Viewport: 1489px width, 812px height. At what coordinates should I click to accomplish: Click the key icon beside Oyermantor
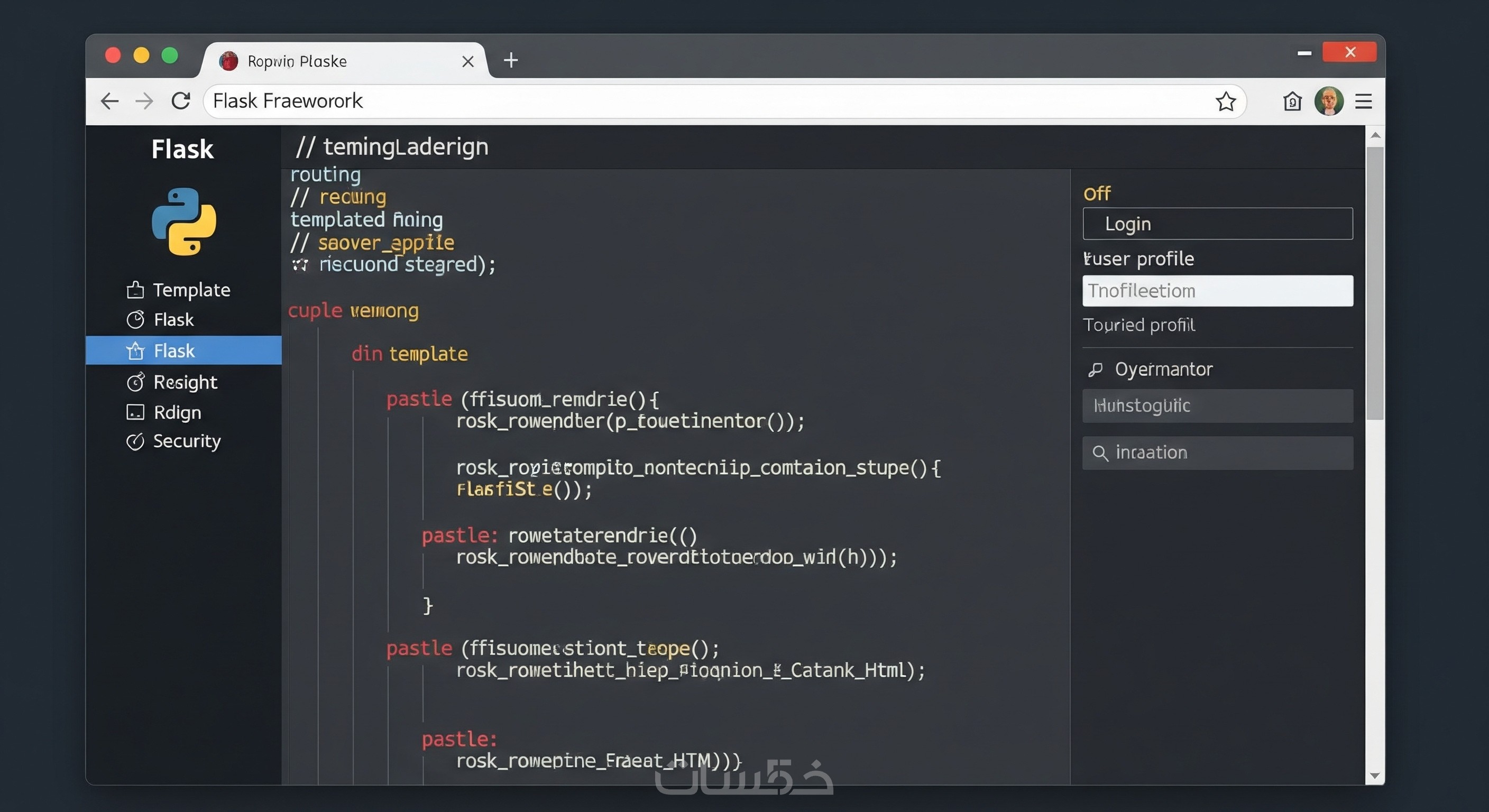(x=1096, y=370)
